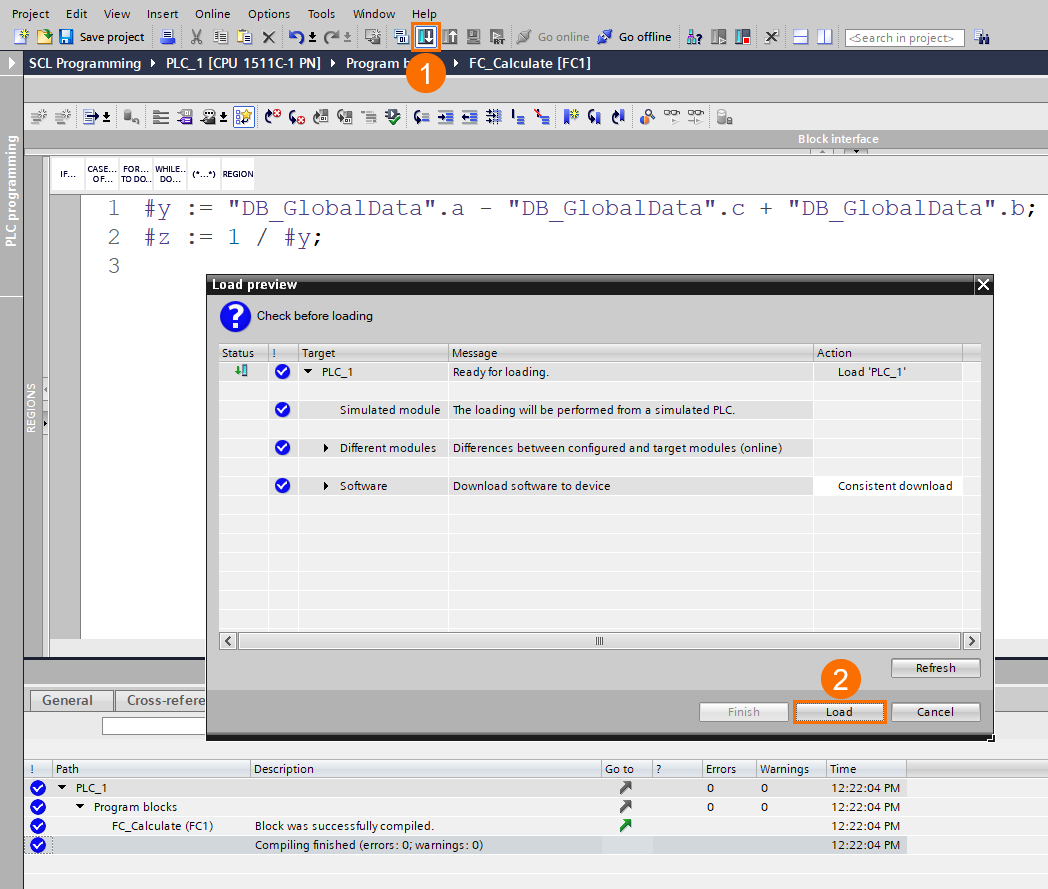Click the Start CPU icon

(718, 37)
